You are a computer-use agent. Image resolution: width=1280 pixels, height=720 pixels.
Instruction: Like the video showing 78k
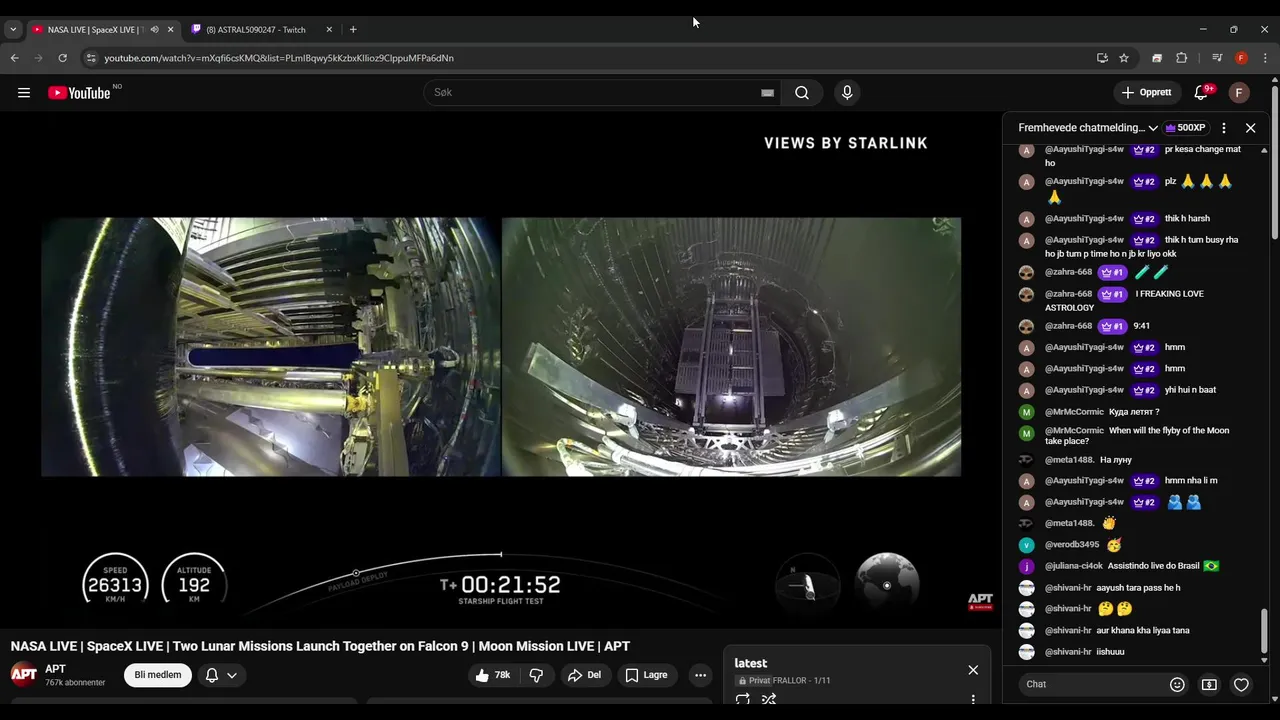pos(493,675)
